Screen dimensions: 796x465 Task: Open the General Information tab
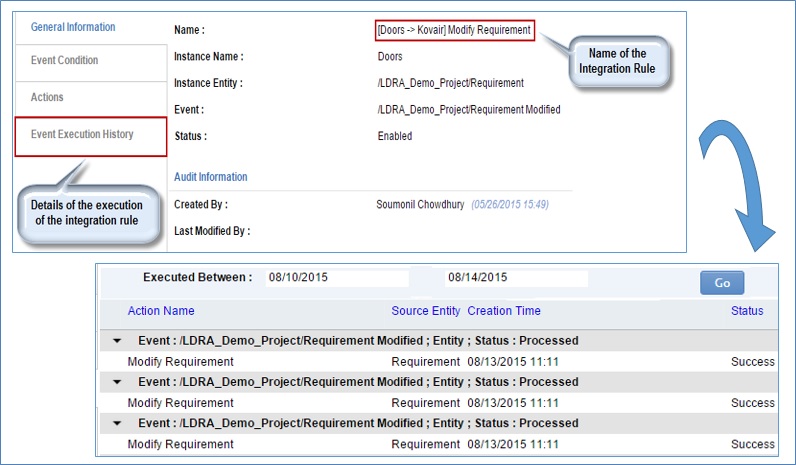coord(73,27)
